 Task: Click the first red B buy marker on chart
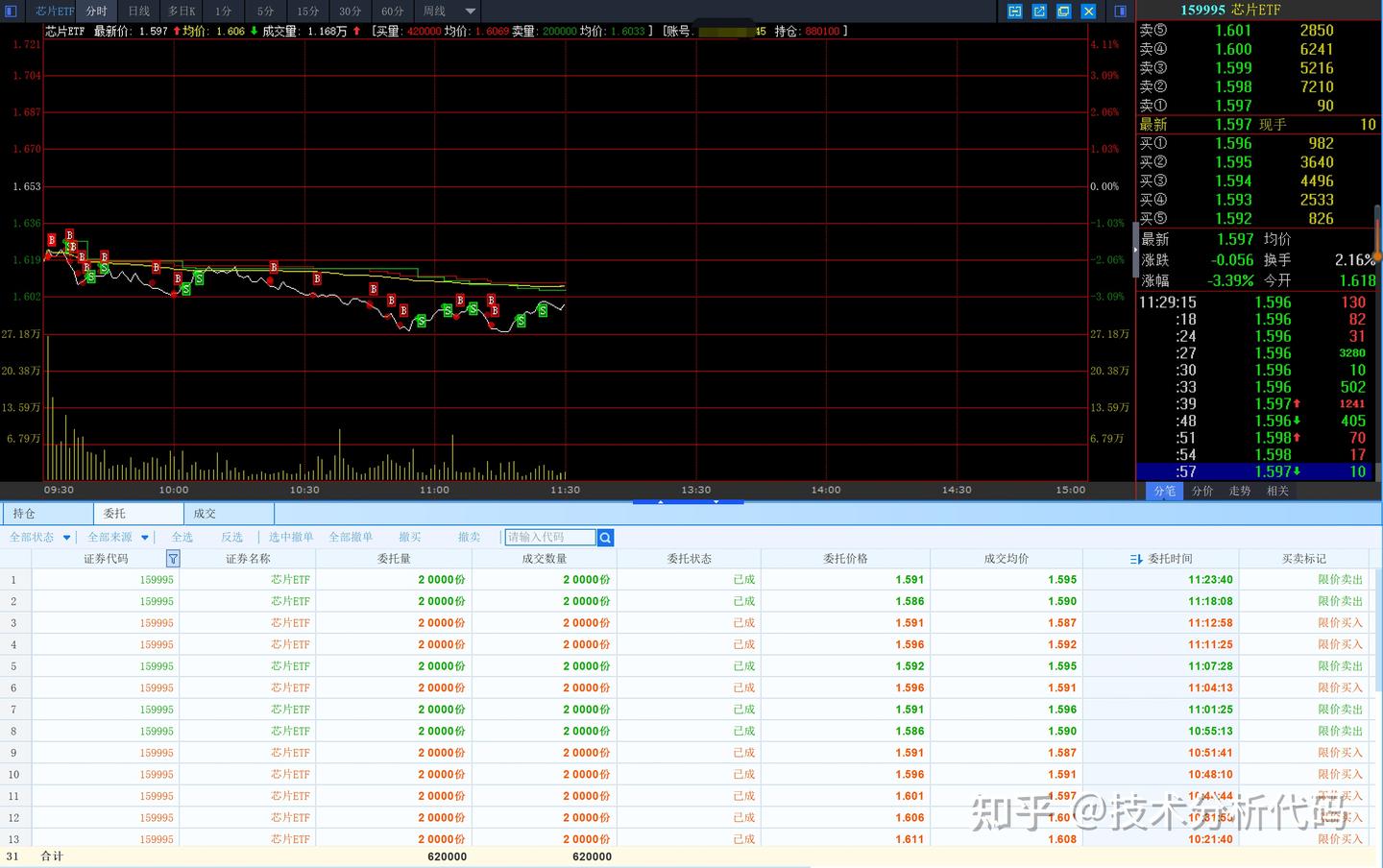coord(52,240)
